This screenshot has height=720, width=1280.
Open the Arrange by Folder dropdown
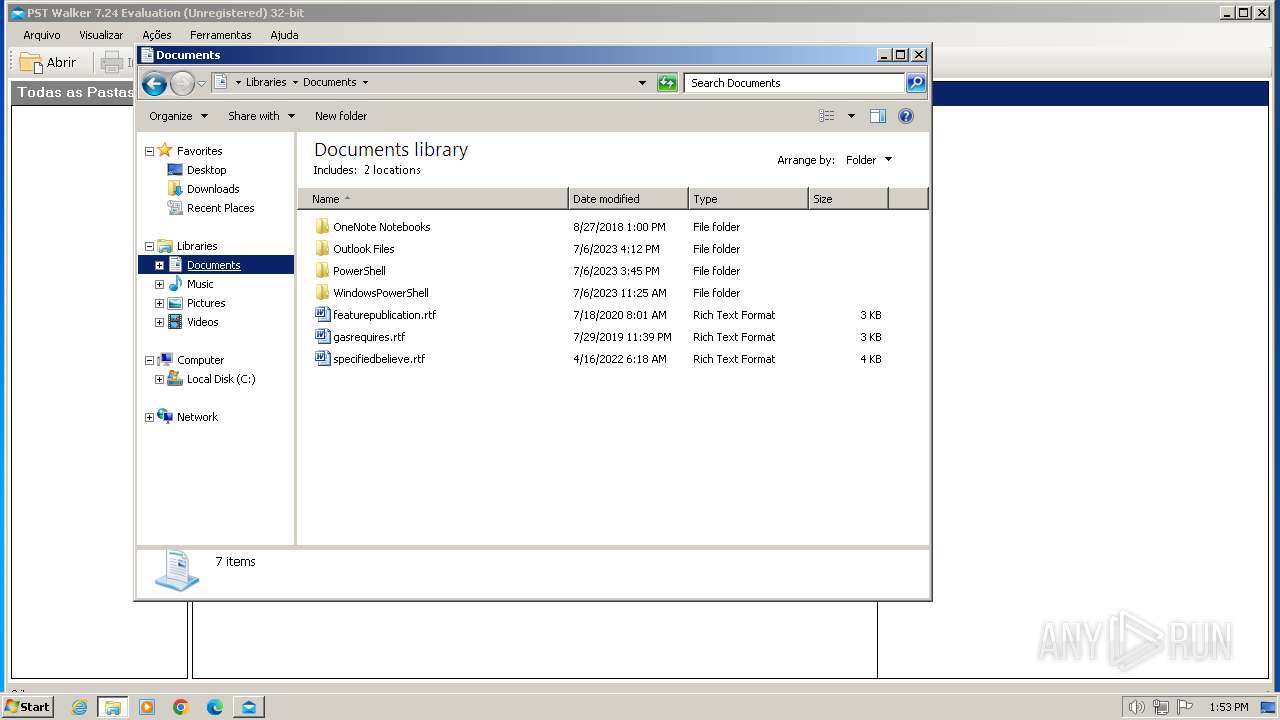[868, 160]
